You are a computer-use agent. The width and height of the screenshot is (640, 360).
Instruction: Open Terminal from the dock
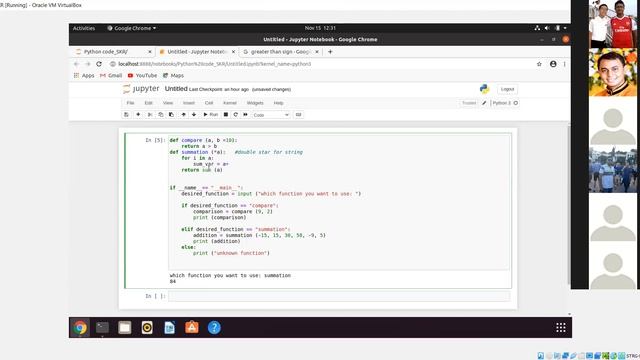[102, 327]
